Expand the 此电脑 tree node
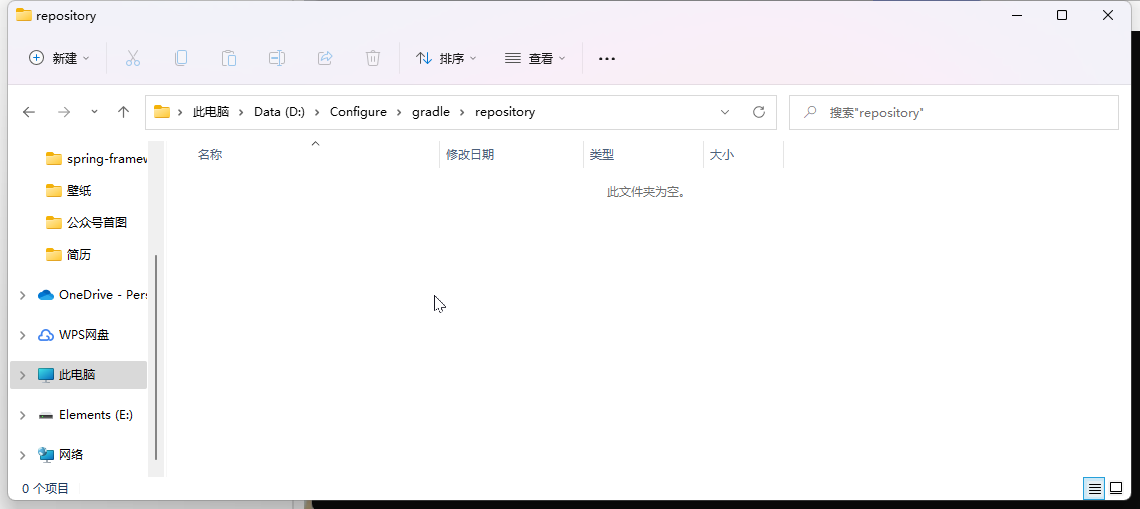This screenshot has width=1140, height=509. click(x=23, y=375)
